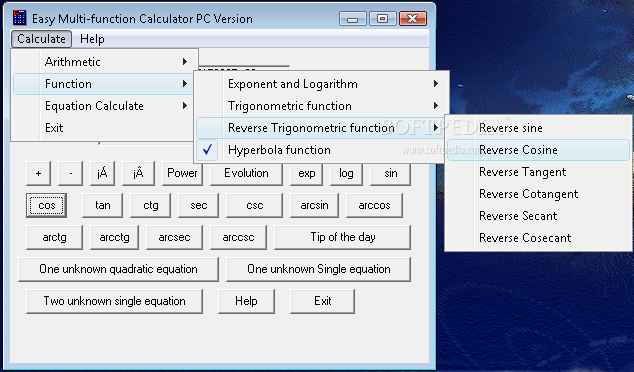This screenshot has width=634, height=372.
Task: Click the arcctg button
Action: pyautogui.click(x=114, y=237)
